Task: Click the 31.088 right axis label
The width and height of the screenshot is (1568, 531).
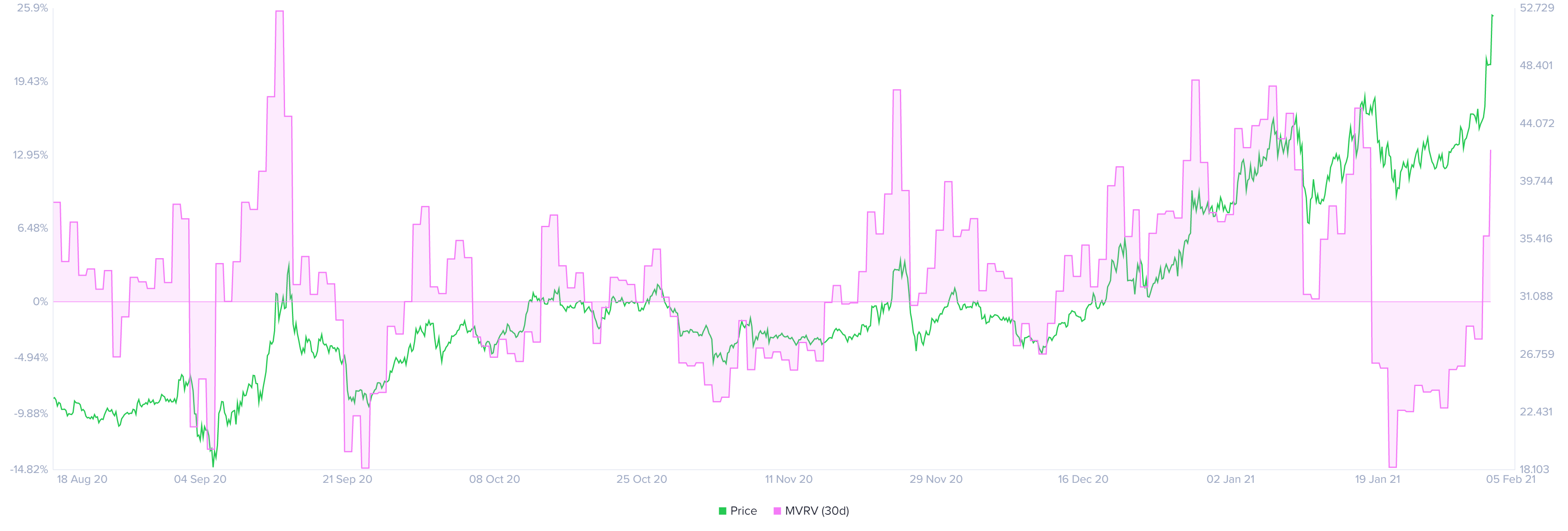Action: pyautogui.click(x=1536, y=296)
